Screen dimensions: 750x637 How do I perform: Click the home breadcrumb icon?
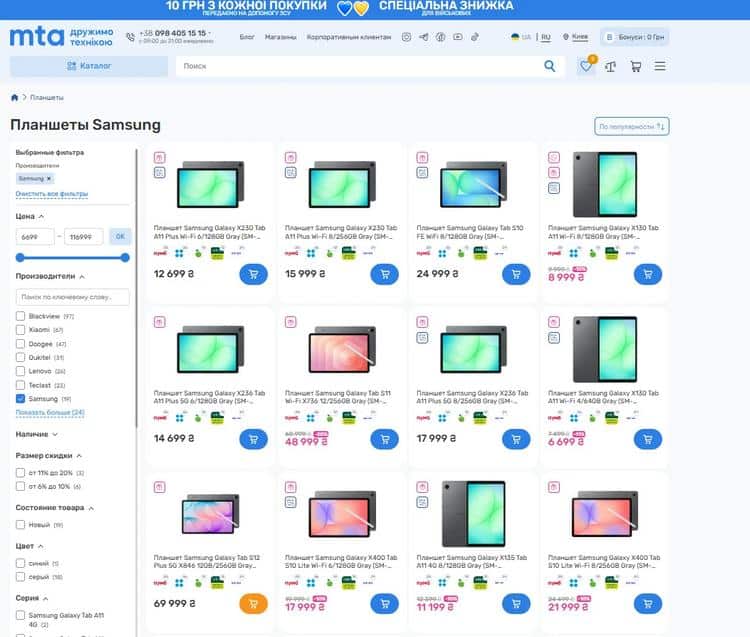click(x=14, y=98)
